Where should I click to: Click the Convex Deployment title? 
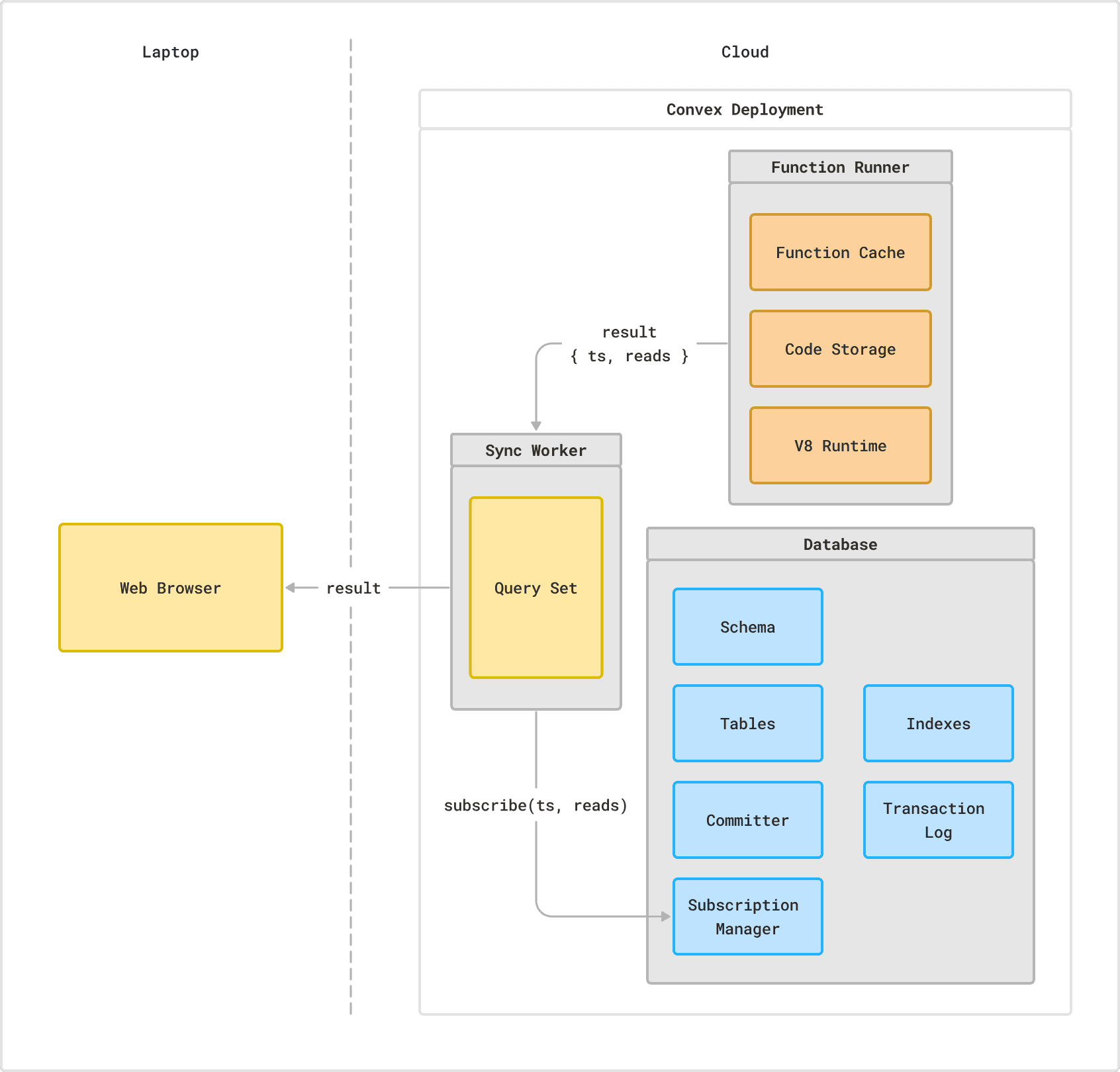click(744, 109)
